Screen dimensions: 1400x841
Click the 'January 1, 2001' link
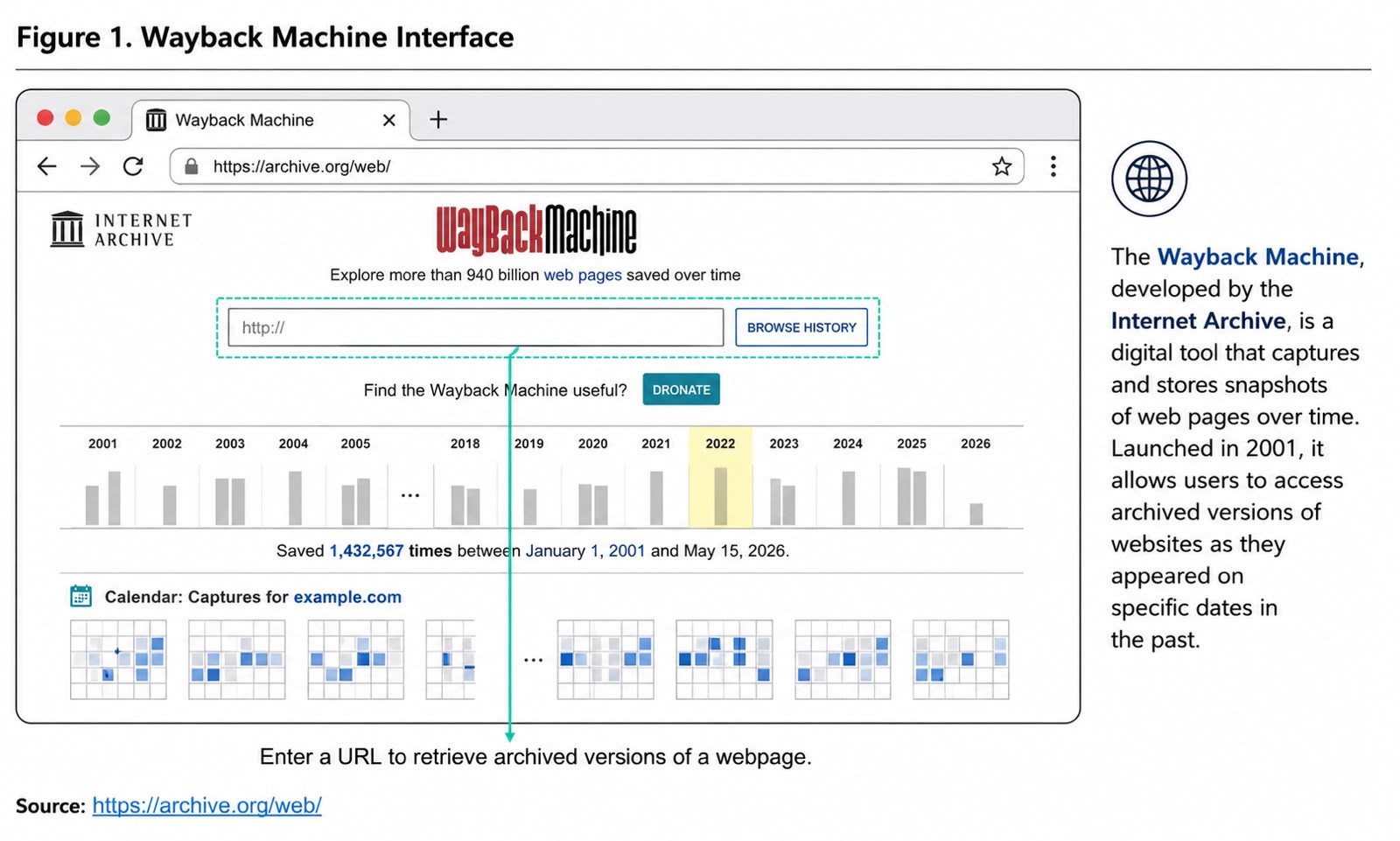click(585, 550)
